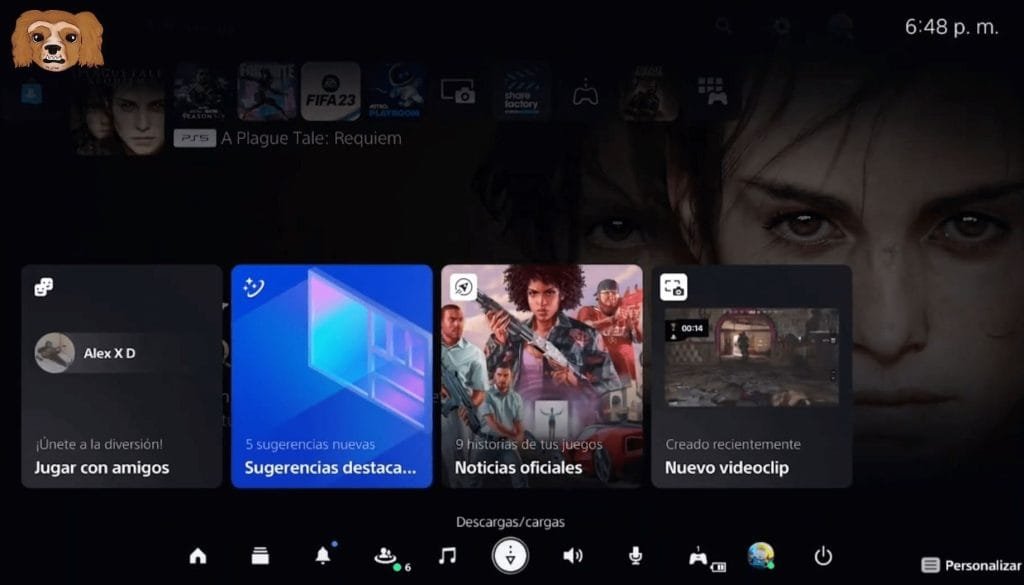This screenshot has width=1024, height=585.
Task: Open the Descargas/cargas downloads icon
Action: (x=510, y=556)
